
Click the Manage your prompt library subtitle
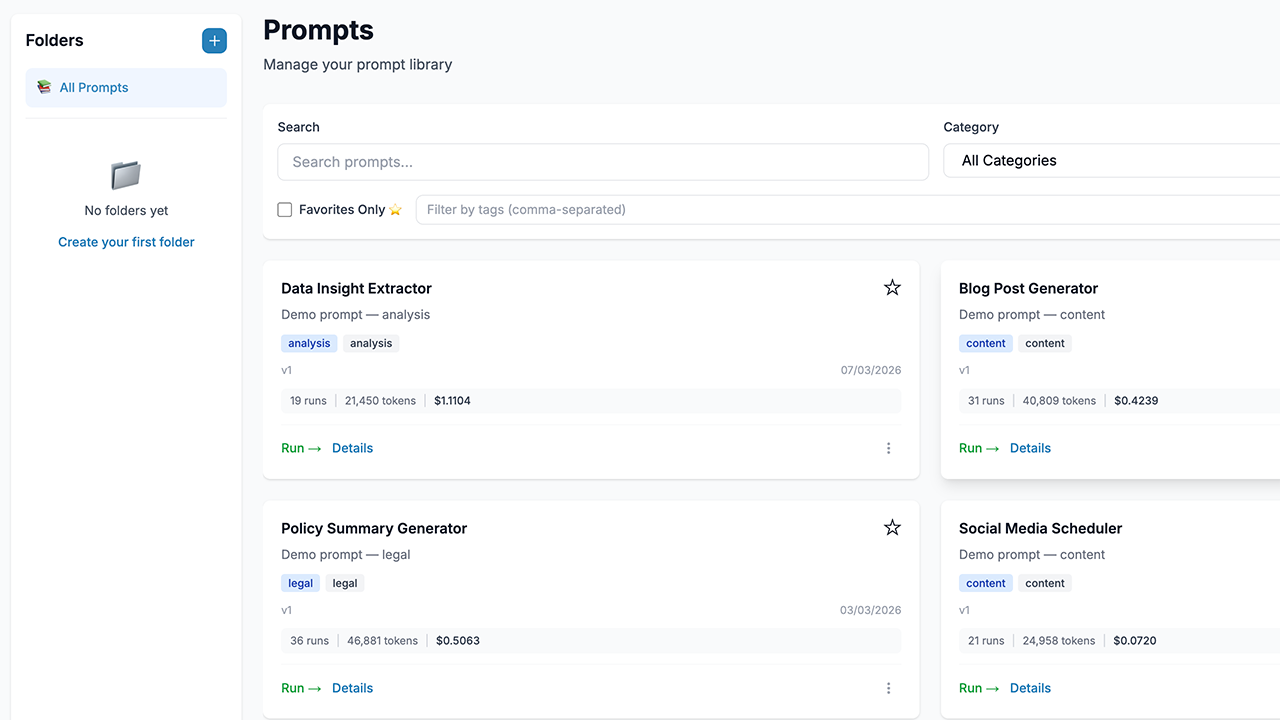click(x=357, y=65)
